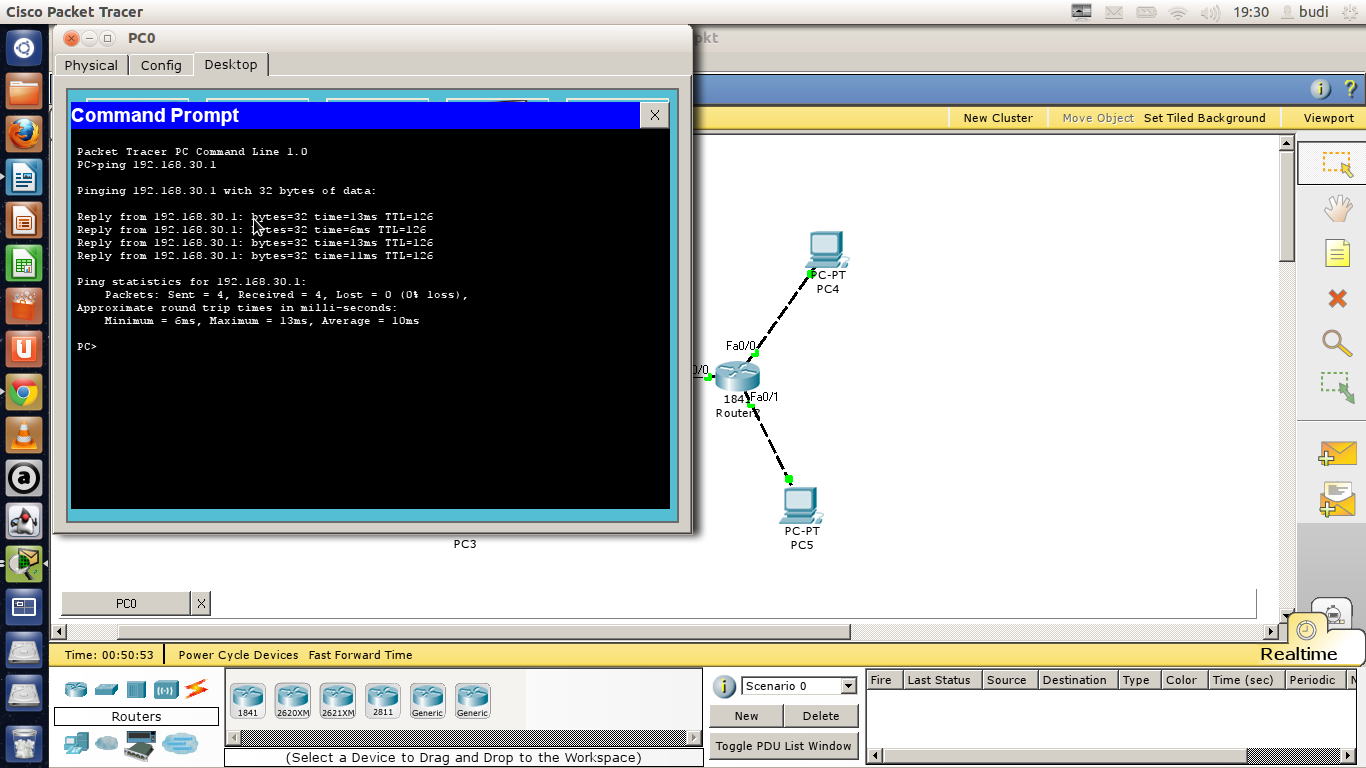Click the Add Complex PDU envelope
1366x768 pixels.
1337,499
